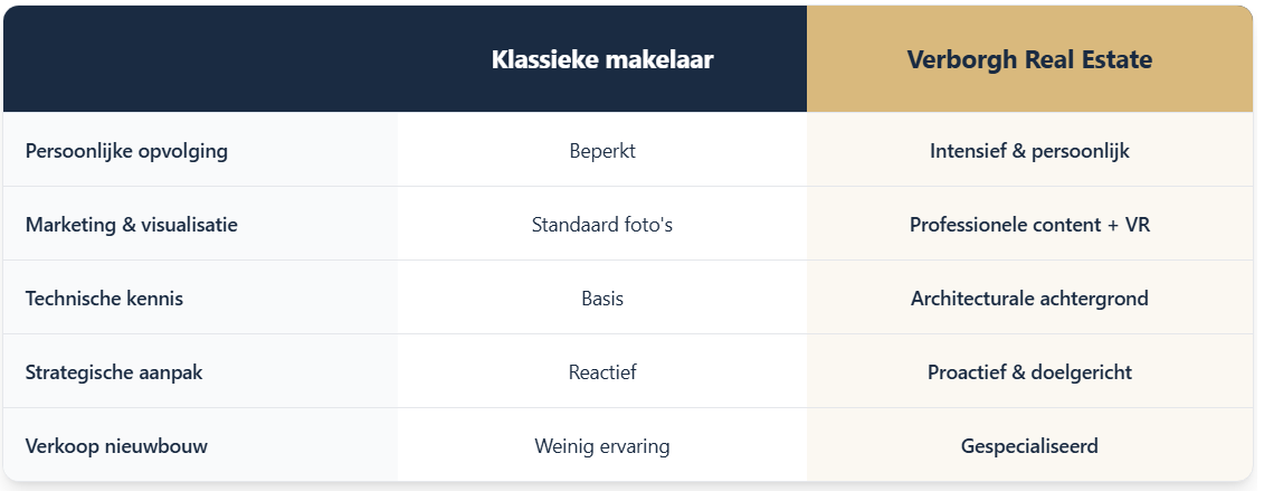Select the 'Architecturale achtergrond' cell
The image size is (1264, 491).
[1029, 298]
